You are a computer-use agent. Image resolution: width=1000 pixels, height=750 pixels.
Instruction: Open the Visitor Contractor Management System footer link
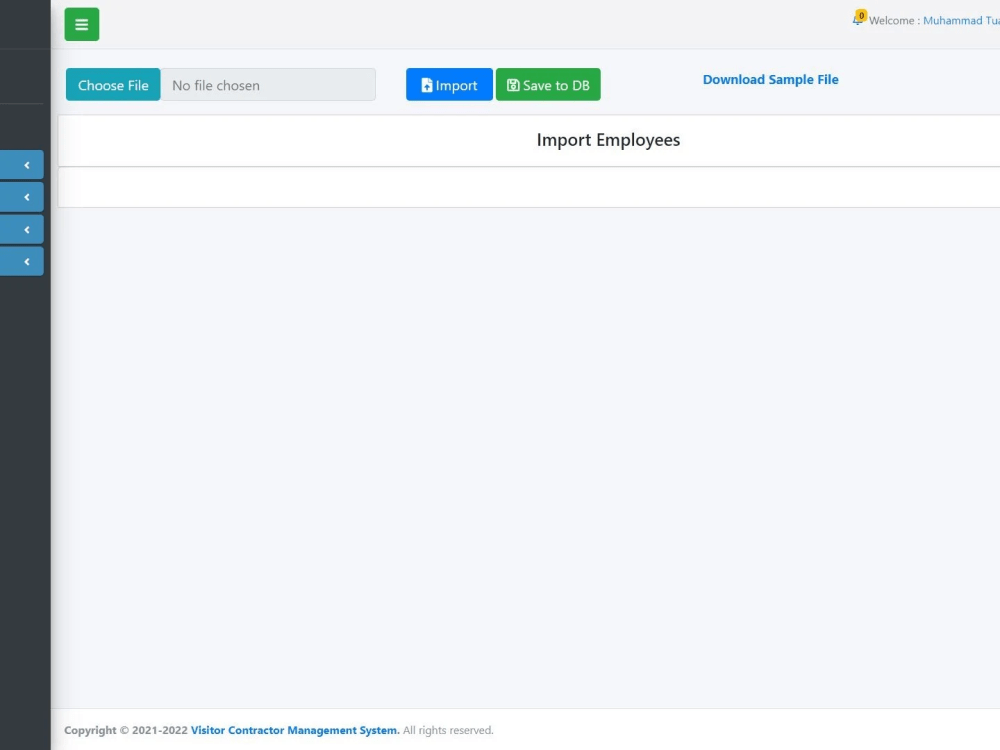294,730
